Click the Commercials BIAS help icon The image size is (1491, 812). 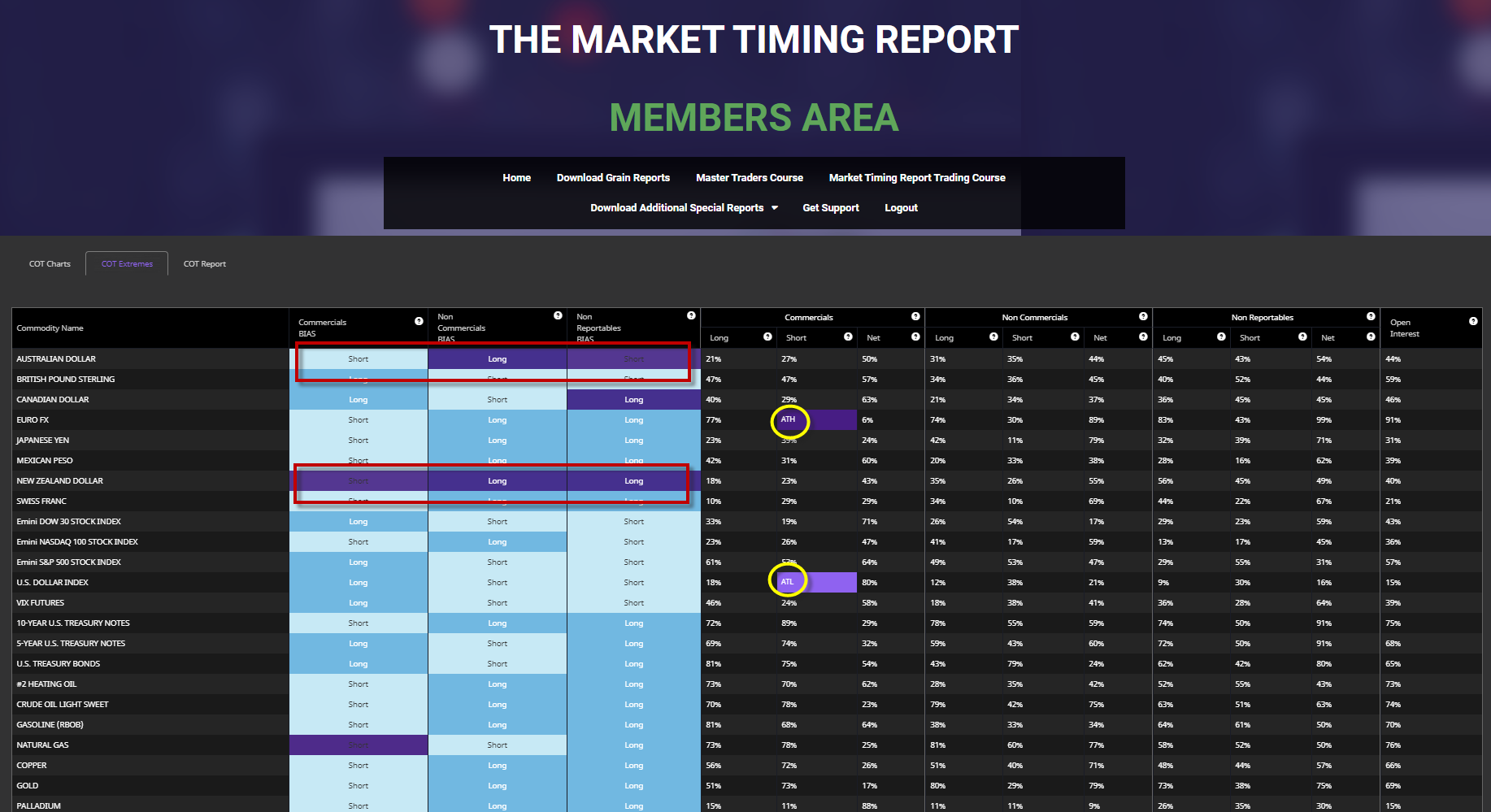coord(419,321)
